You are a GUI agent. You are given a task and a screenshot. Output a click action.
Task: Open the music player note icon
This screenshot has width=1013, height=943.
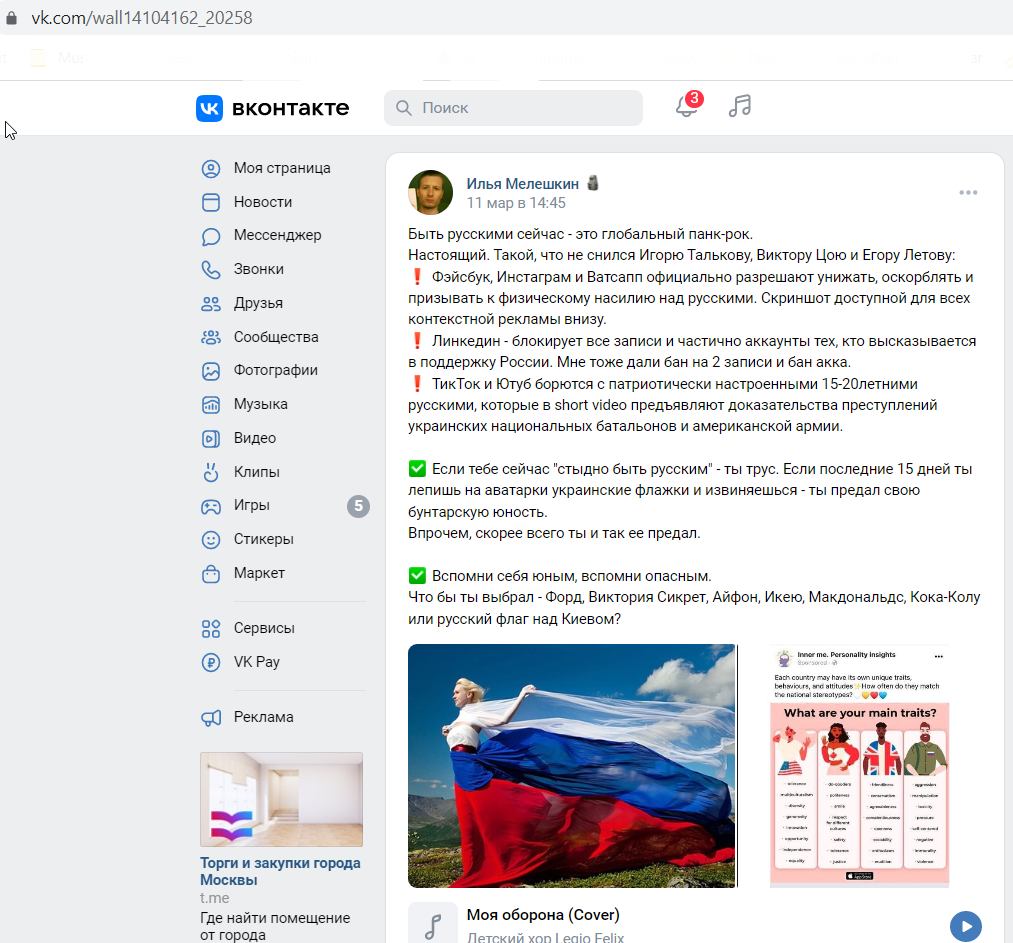(x=740, y=106)
